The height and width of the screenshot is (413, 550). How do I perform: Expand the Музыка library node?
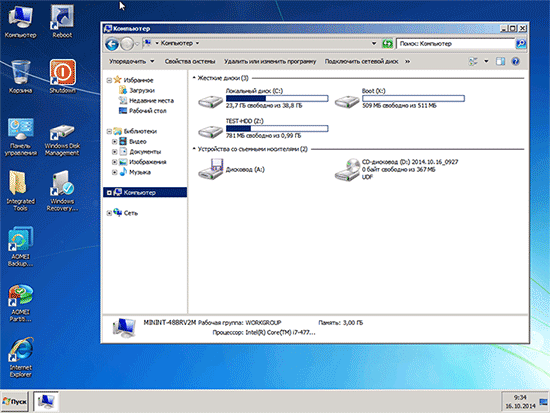coord(114,172)
